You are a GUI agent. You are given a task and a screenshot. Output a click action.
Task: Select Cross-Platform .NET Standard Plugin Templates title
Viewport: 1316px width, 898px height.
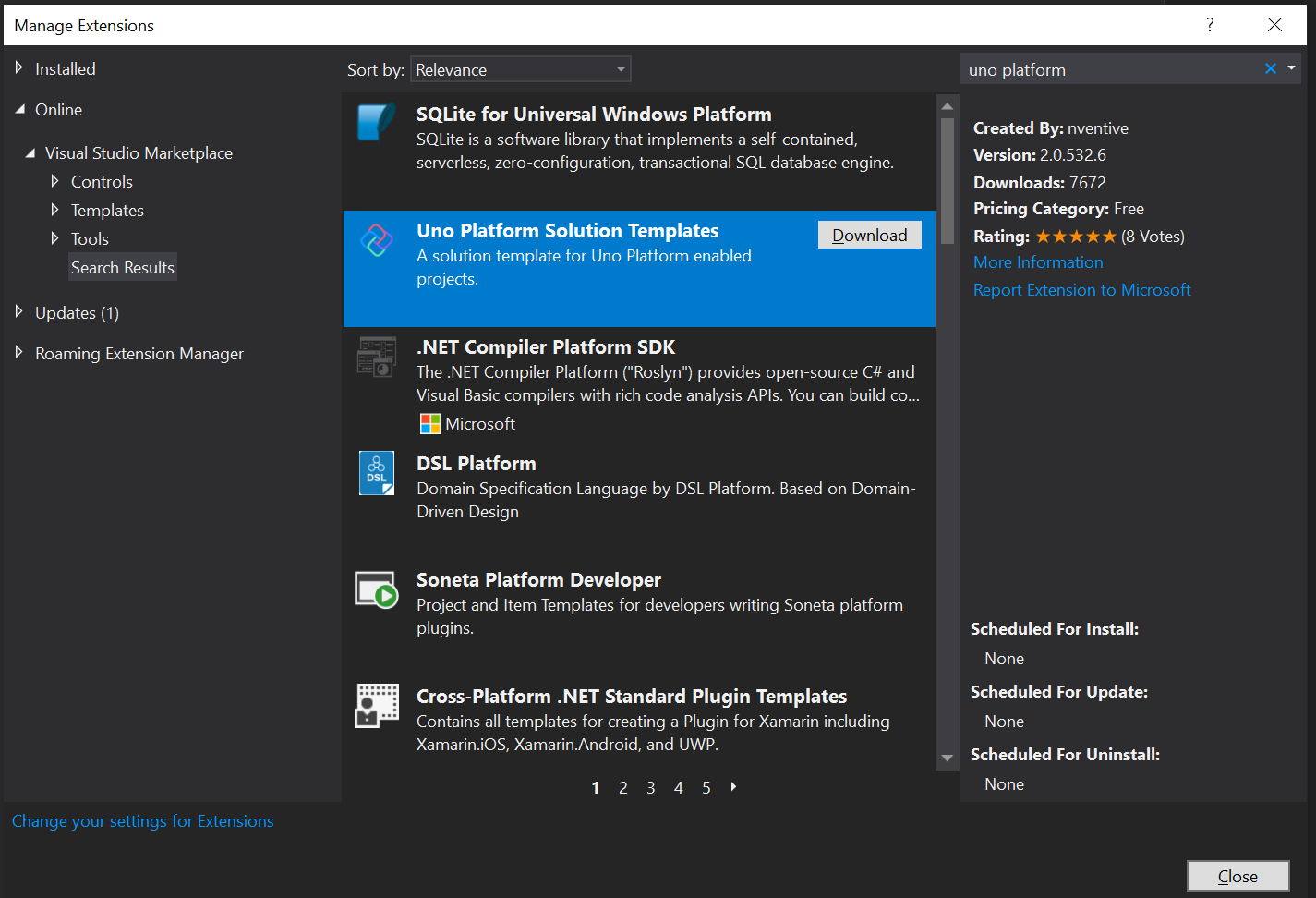coord(632,697)
